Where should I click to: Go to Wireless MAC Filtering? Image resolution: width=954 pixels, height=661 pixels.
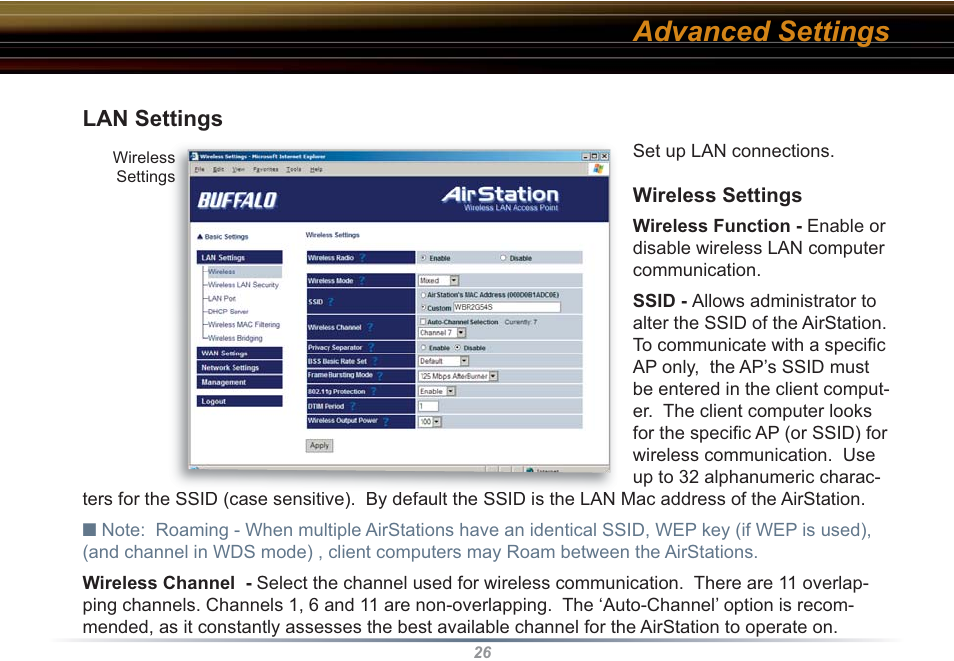[x=244, y=324]
